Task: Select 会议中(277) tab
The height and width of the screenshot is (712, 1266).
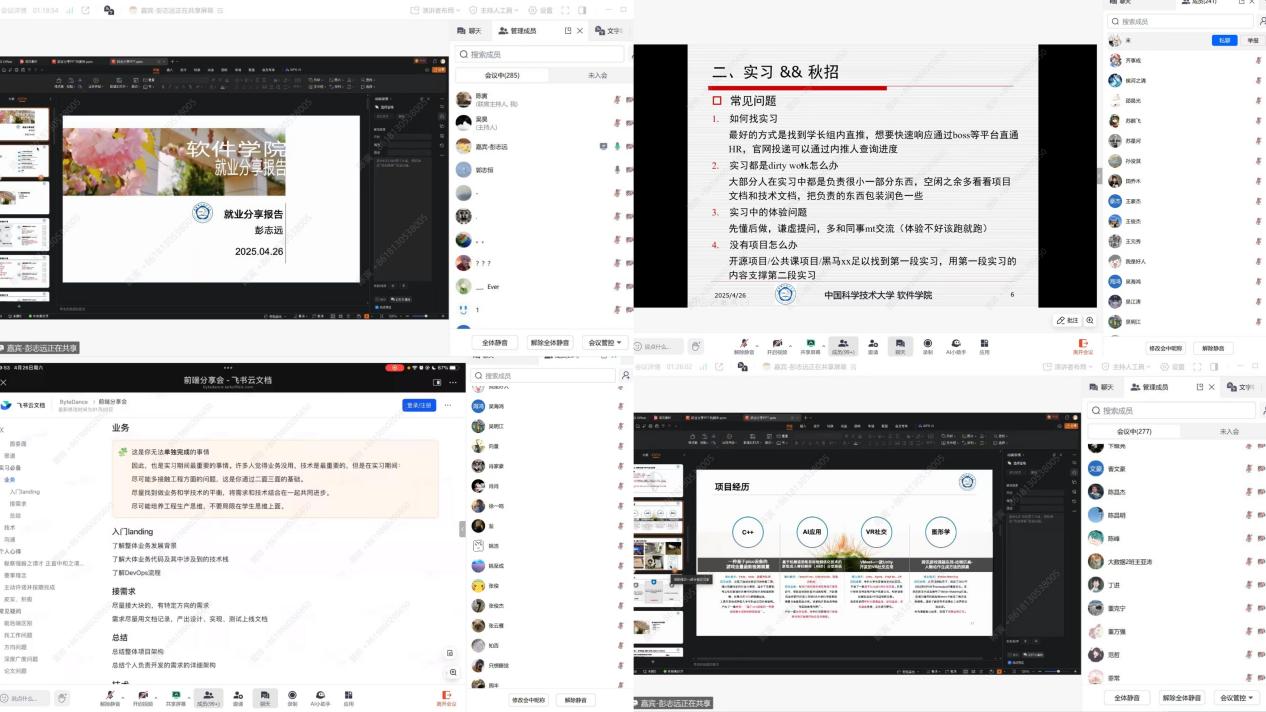Action: click(x=1134, y=431)
